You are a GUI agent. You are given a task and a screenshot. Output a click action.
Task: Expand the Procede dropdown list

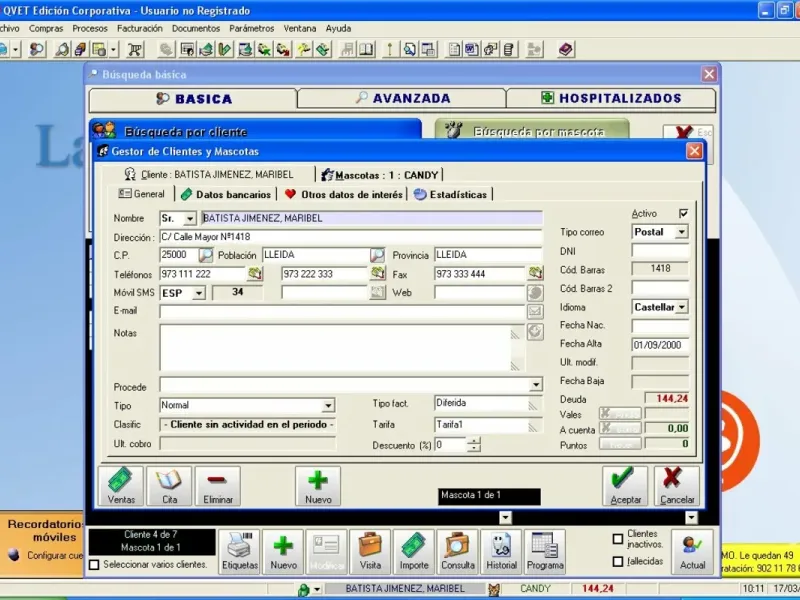535,385
